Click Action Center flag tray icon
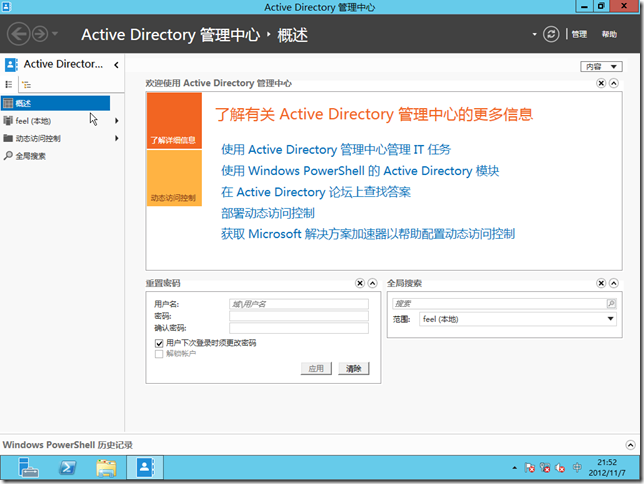Screen dimensions: 644x484 529,468
